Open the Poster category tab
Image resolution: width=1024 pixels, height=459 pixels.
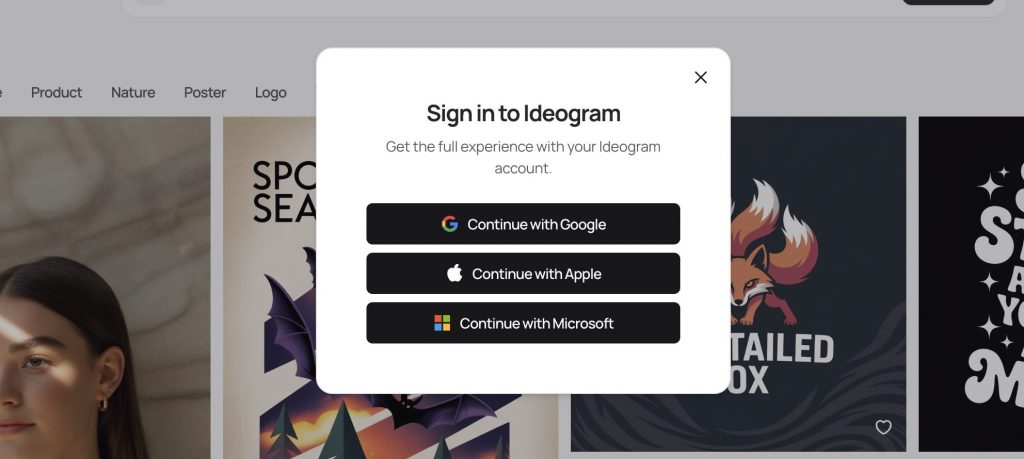205,93
